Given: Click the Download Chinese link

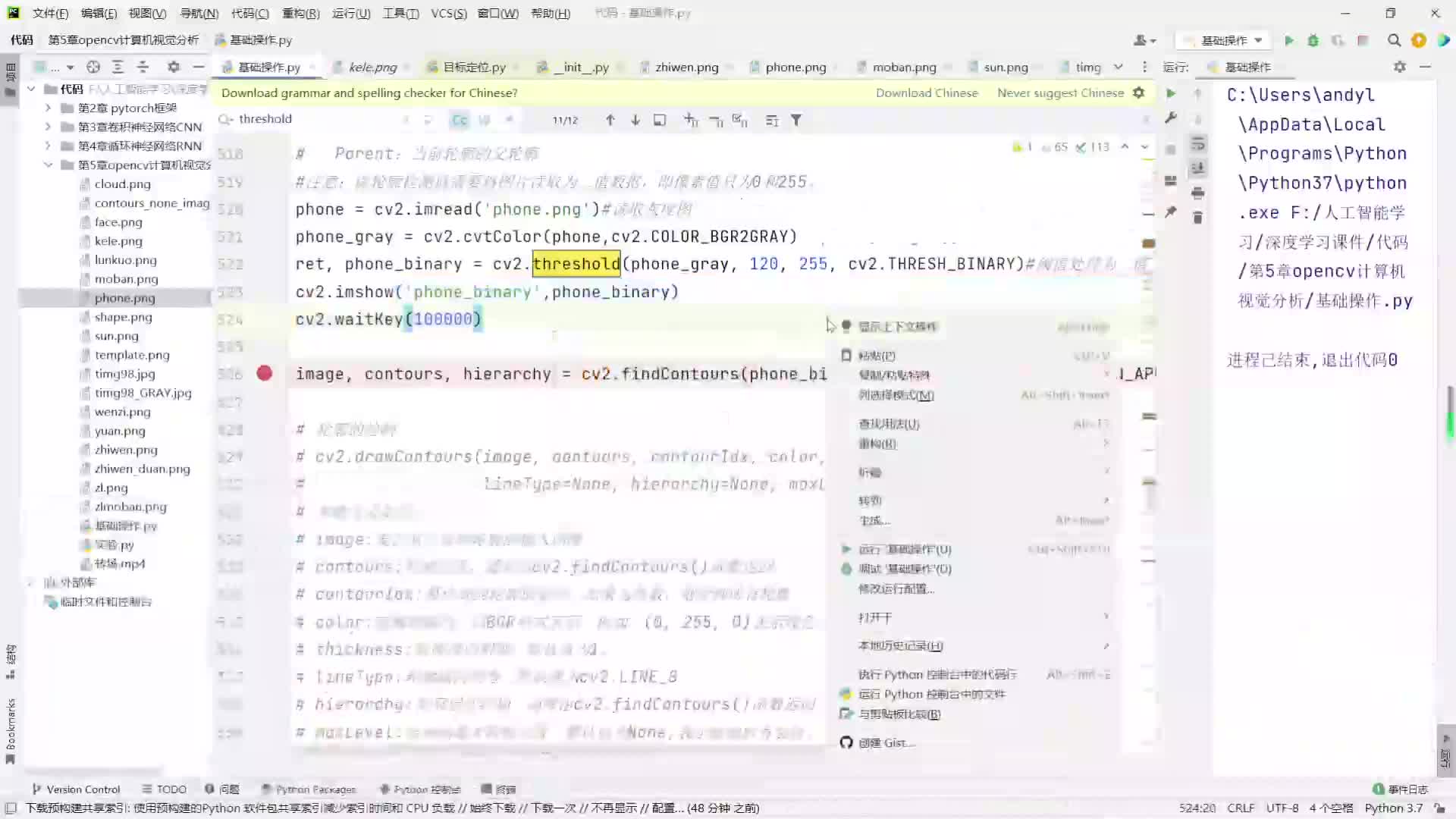Looking at the screenshot, I should pos(927,93).
